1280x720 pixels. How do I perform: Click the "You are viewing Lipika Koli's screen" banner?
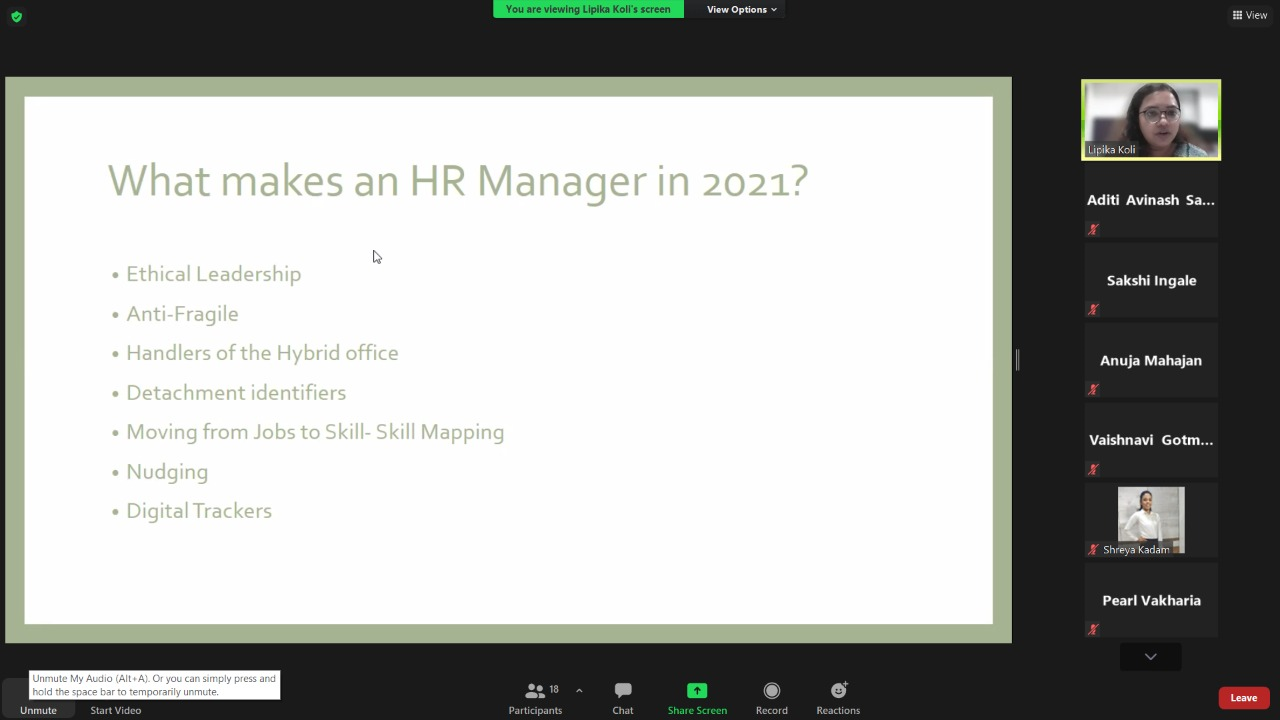click(x=588, y=10)
